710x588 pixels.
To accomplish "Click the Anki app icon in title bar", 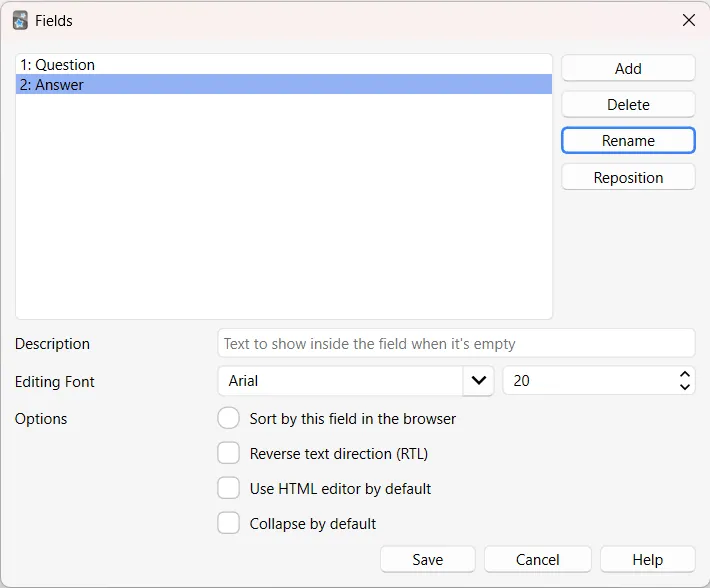I will point(20,21).
